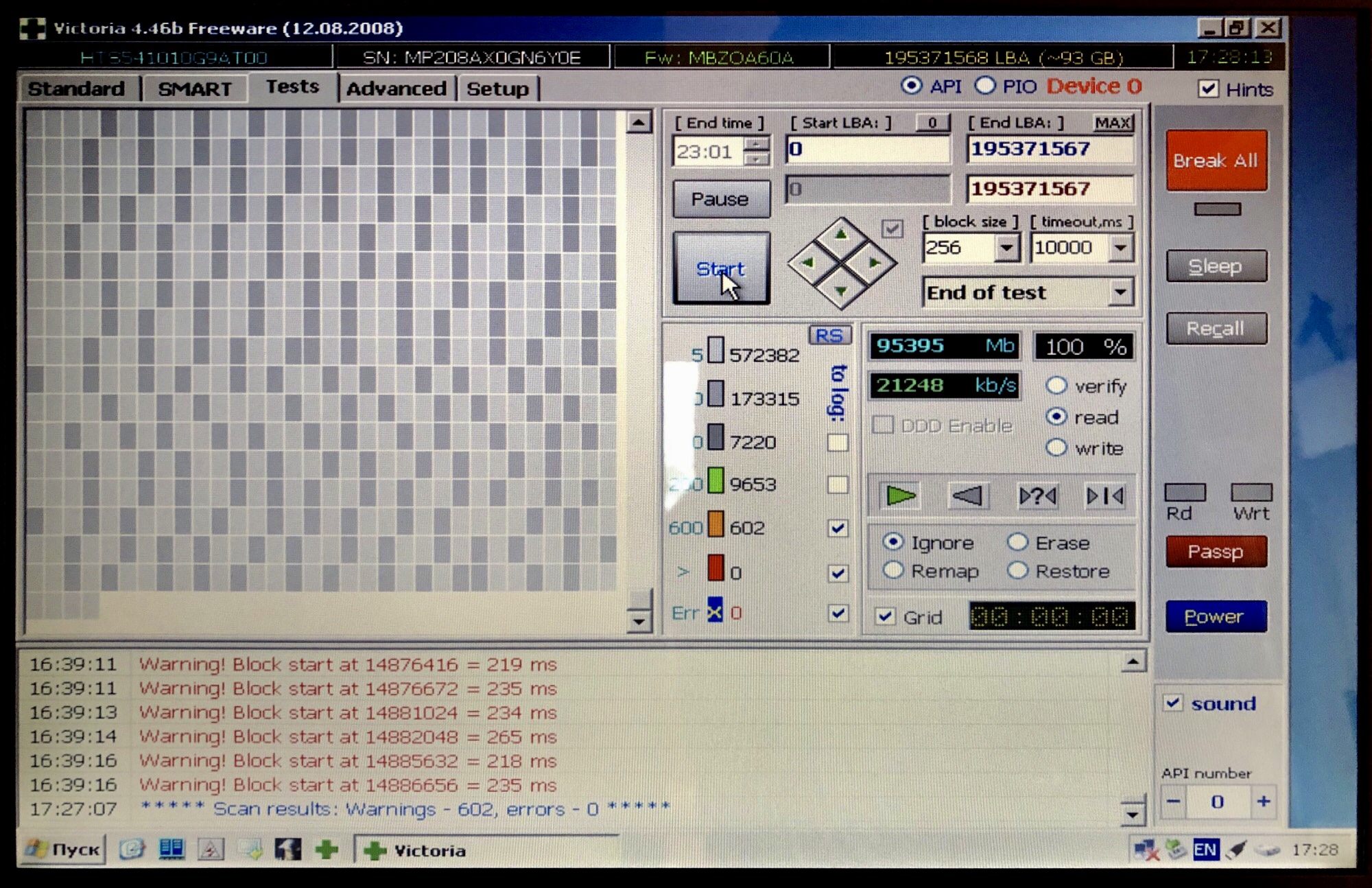This screenshot has height=888, width=1372.
Task: Expand the timeout ms dropdown
Action: coord(1120,248)
